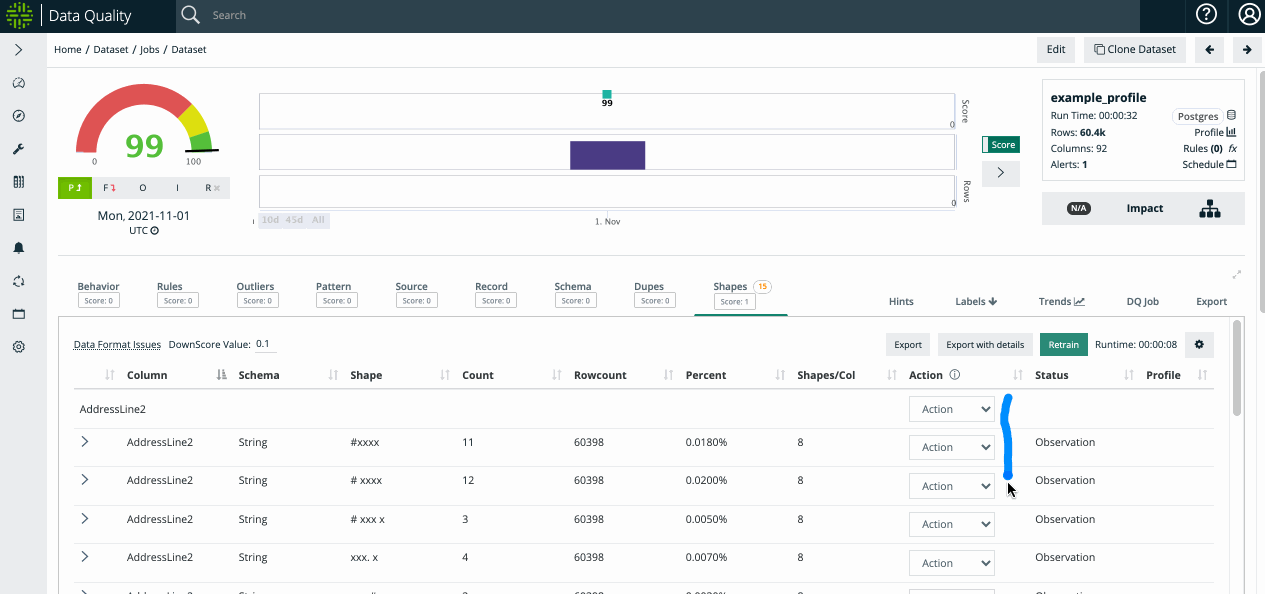Click the DownScore Value input field
1265x594 pixels.
tap(264, 344)
